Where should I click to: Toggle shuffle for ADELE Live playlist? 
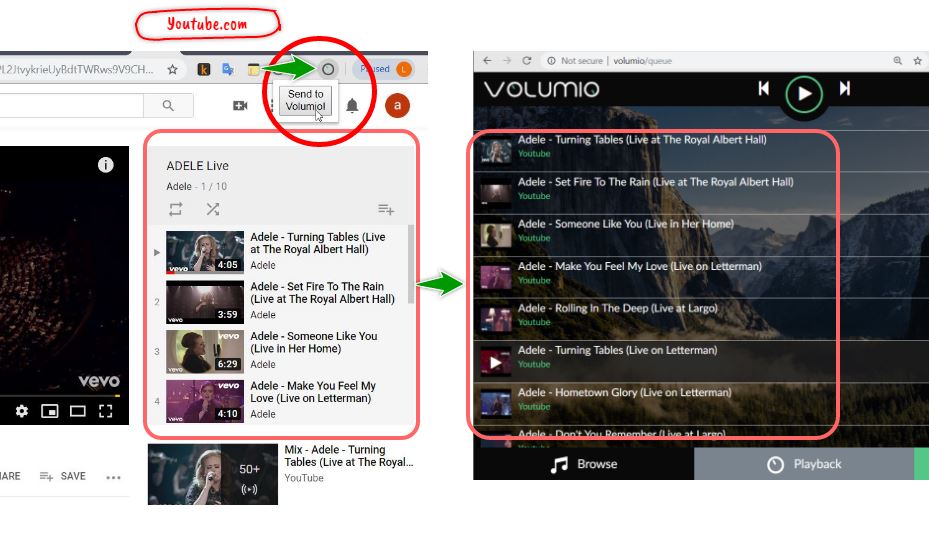(213, 209)
